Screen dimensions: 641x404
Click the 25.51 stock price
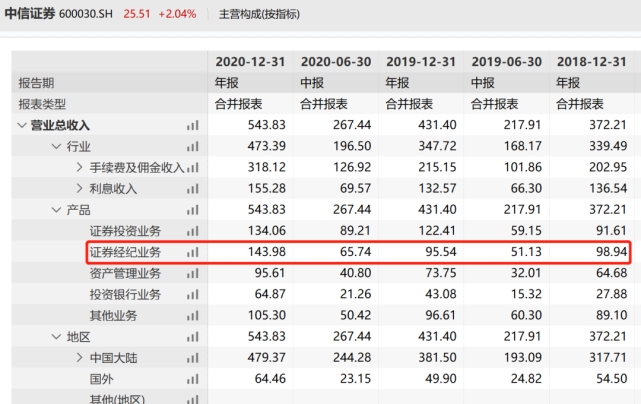tap(137, 14)
